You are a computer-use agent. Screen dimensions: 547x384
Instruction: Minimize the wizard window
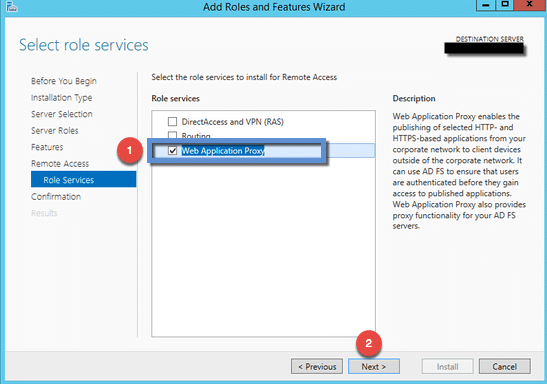click(486, 5)
